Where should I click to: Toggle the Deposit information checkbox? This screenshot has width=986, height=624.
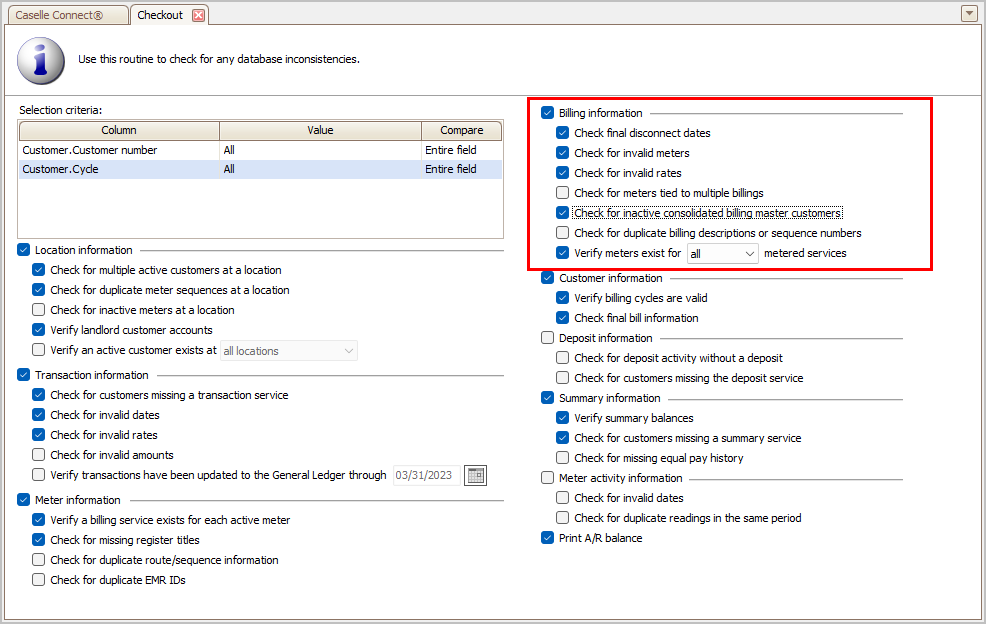(x=547, y=338)
